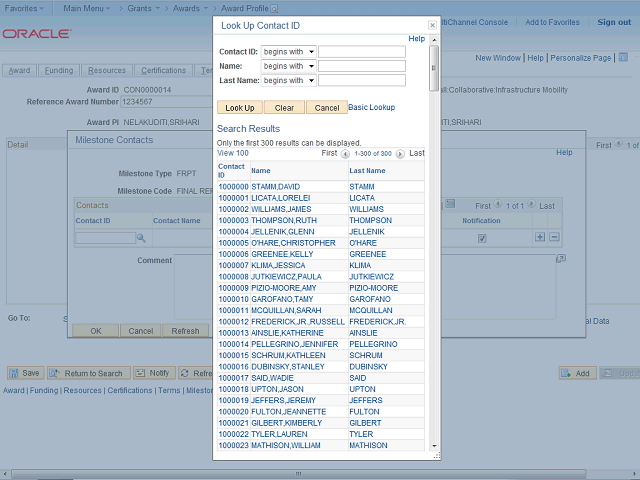This screenshot has width=640, height=480.
Task: Go to next page of search results
Action: click(x=400, y=154)
